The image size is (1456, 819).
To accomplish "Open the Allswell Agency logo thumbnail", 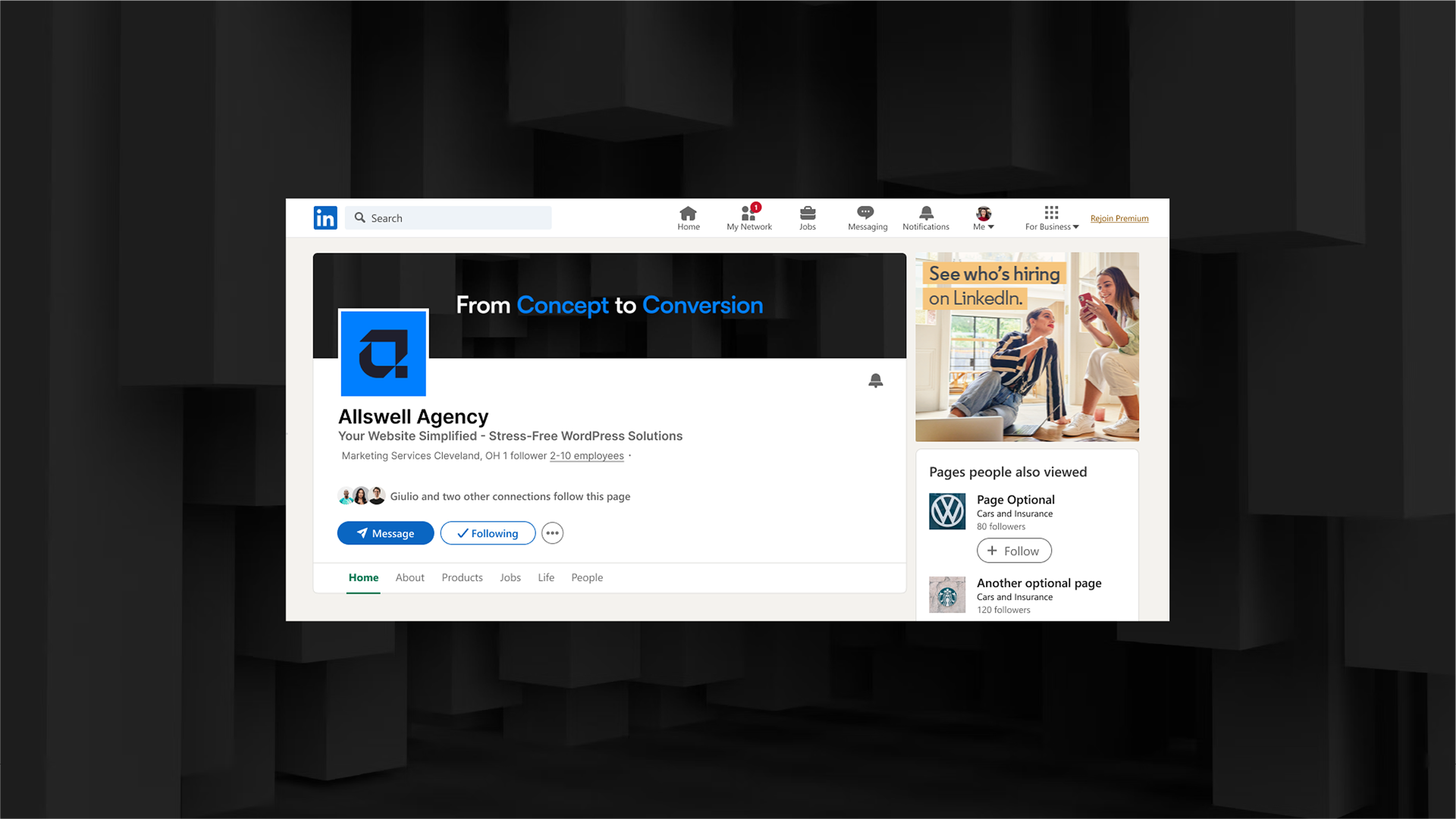I will click(x=383, y=353).
